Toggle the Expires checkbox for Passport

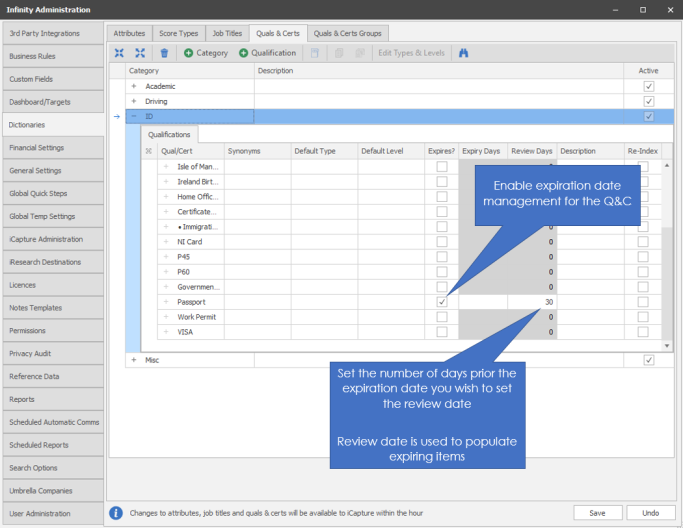pyautogui.click(x=442, y=301)
